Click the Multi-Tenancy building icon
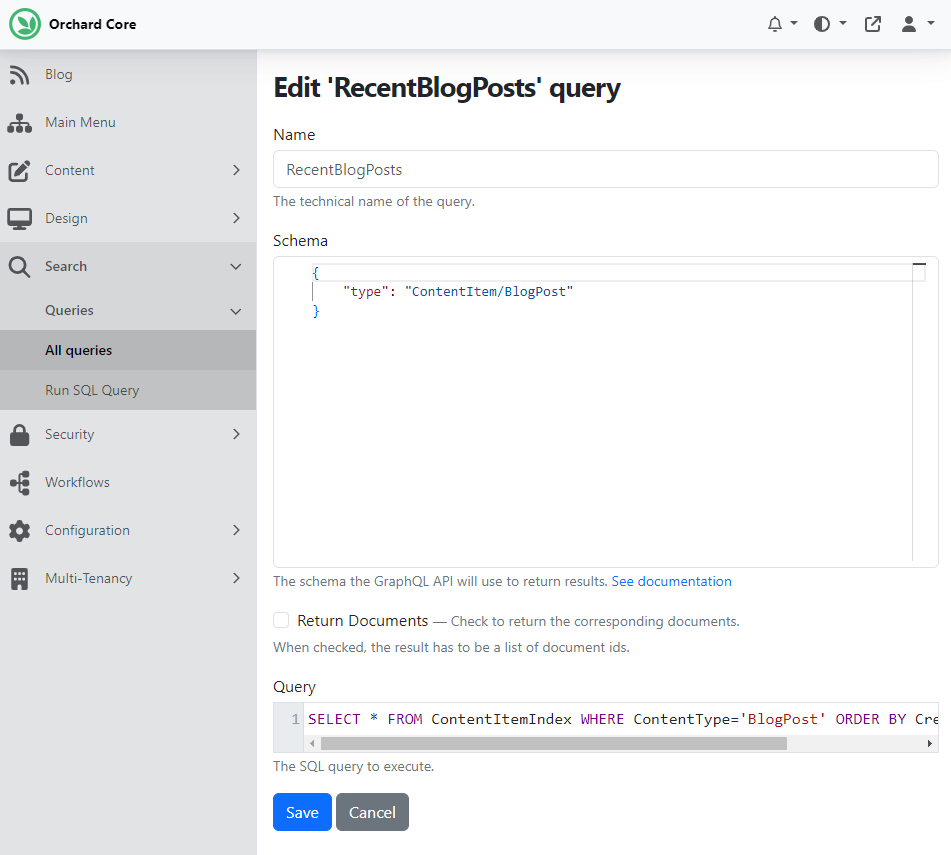Screen dimensions: 951x855 19,579
